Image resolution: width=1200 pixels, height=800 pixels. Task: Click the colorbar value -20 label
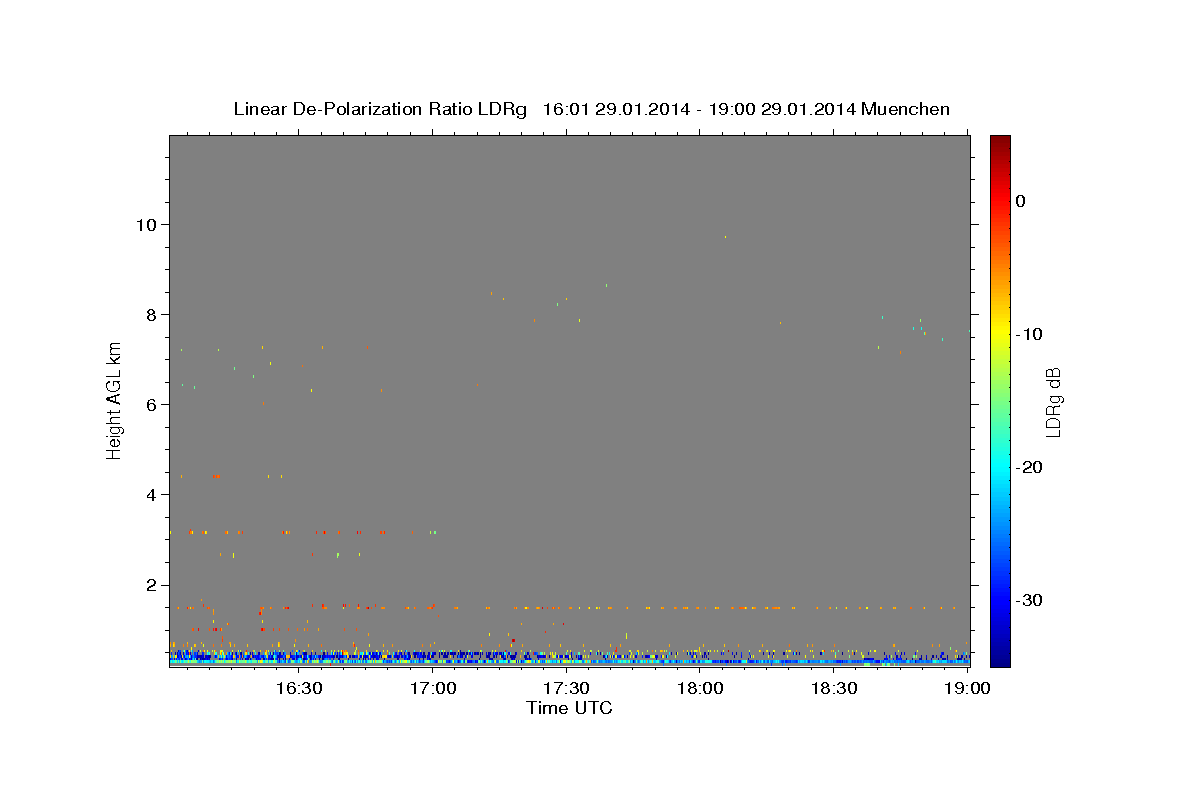[1029, 467]
